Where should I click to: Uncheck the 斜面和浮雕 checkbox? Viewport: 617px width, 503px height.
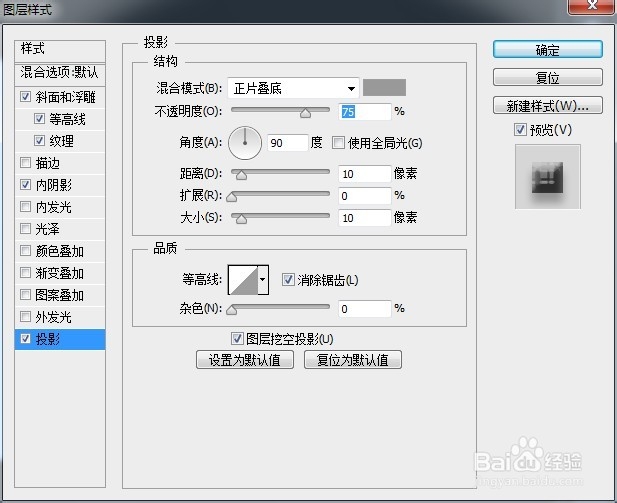tap(26, 96)
